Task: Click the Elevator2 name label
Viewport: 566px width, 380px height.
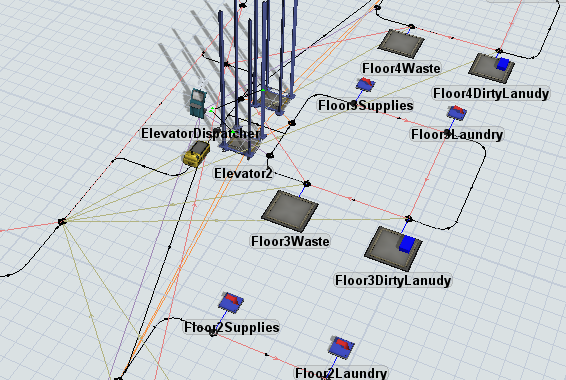Action: tap(243, 174)
